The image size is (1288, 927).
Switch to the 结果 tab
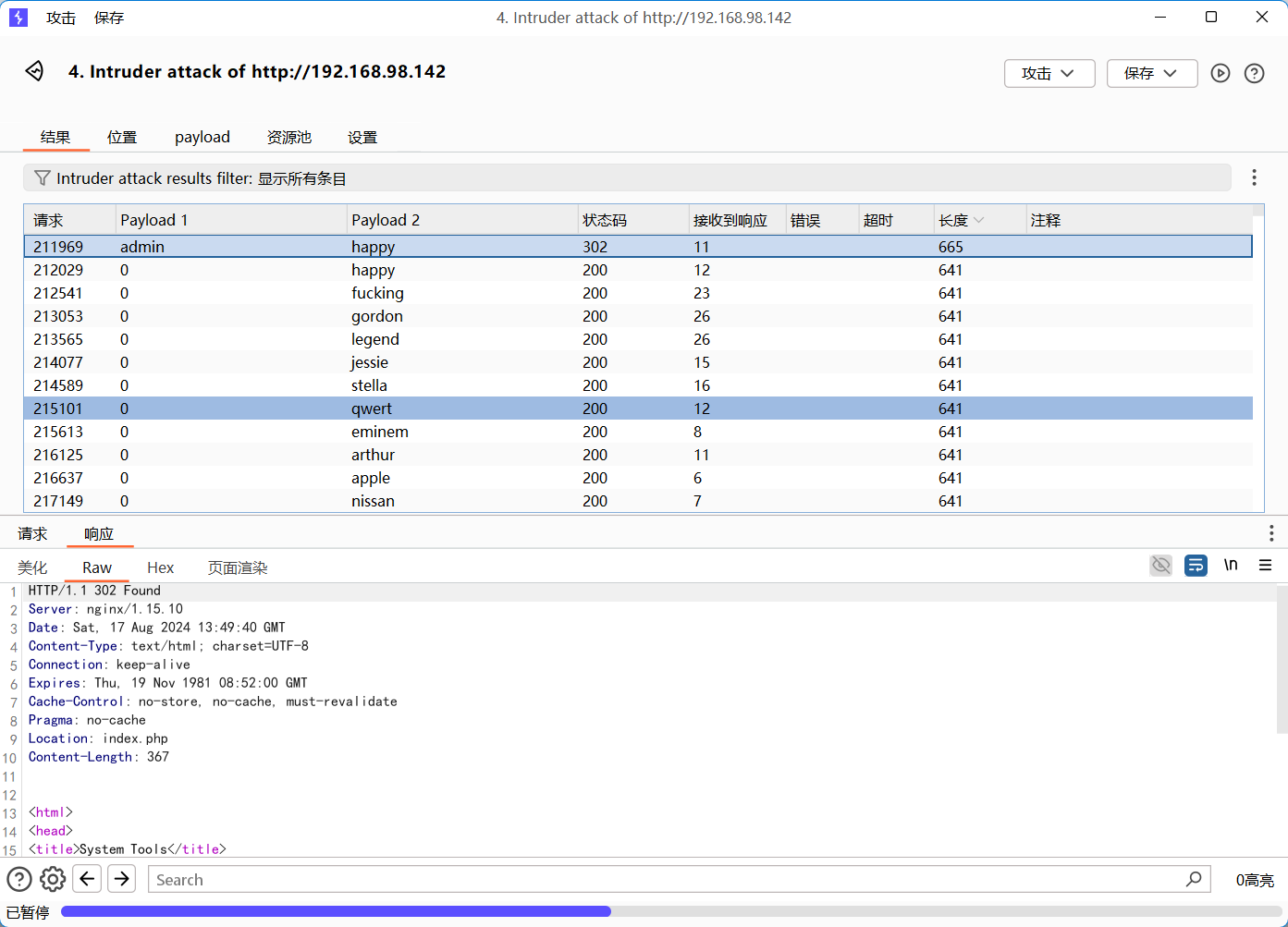click(x=55, y=137)
